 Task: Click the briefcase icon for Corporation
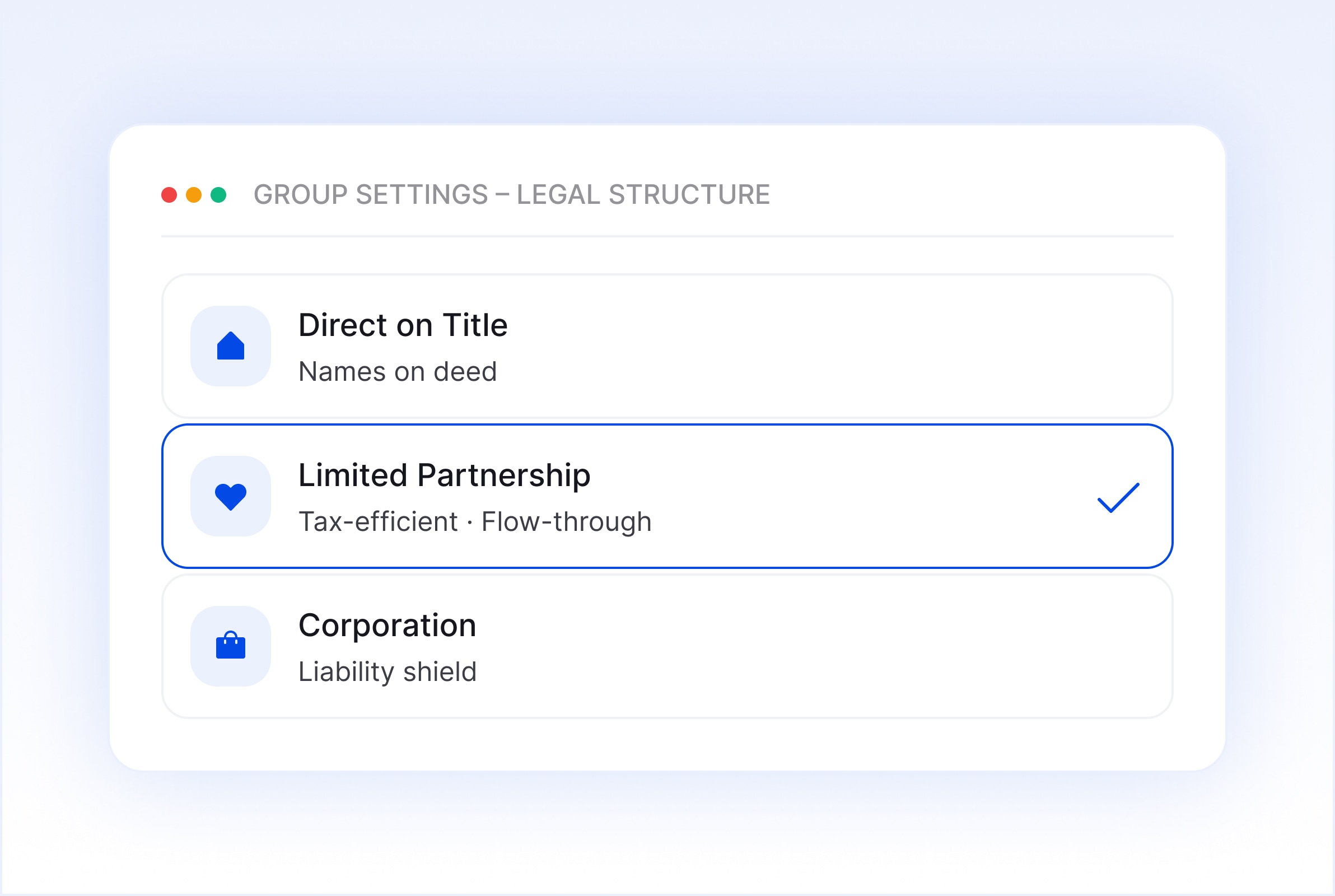pos(230,646)
